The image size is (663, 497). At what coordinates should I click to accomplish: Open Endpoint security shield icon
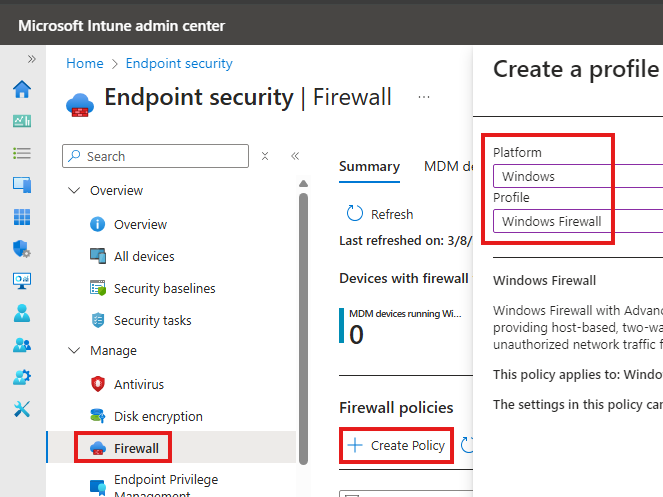(x=22, y=249)
